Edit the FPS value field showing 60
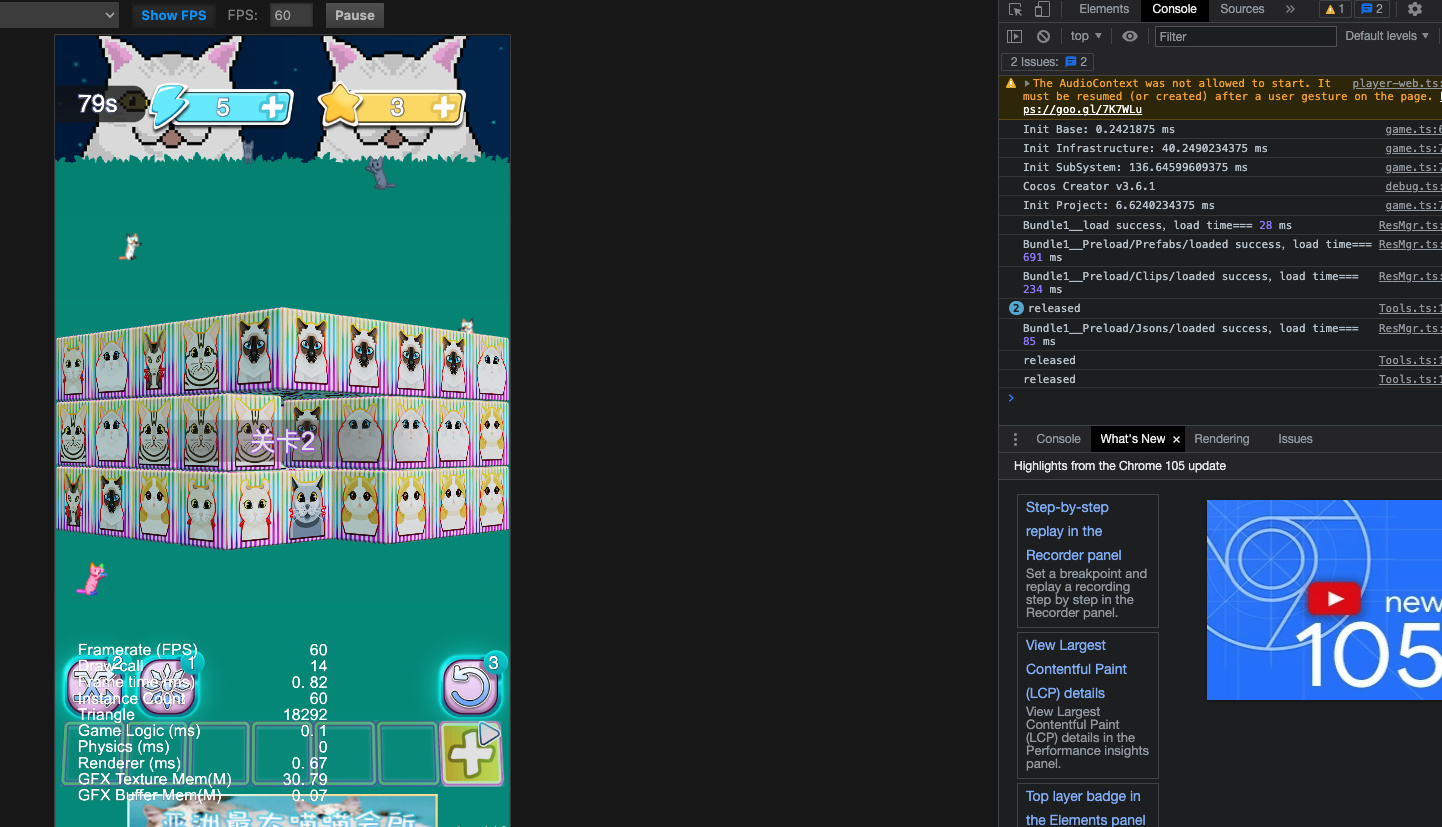This screenshot has height=827, width=1442. [291, 15]
